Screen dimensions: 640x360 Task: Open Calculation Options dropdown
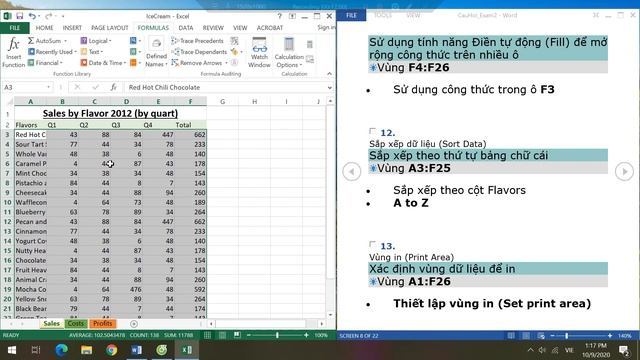click(x=289, y=52)
